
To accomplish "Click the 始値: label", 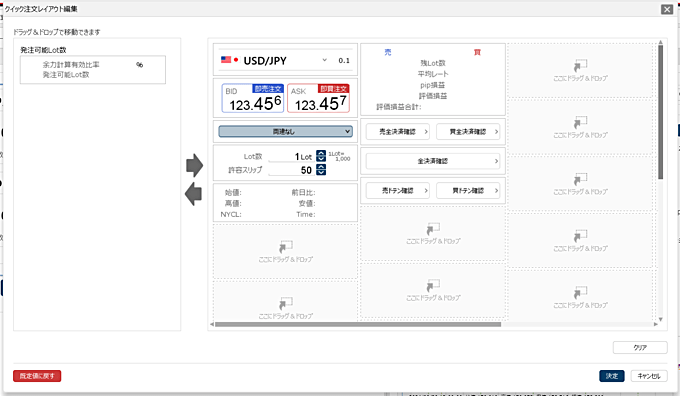I will tap(233, 193).
